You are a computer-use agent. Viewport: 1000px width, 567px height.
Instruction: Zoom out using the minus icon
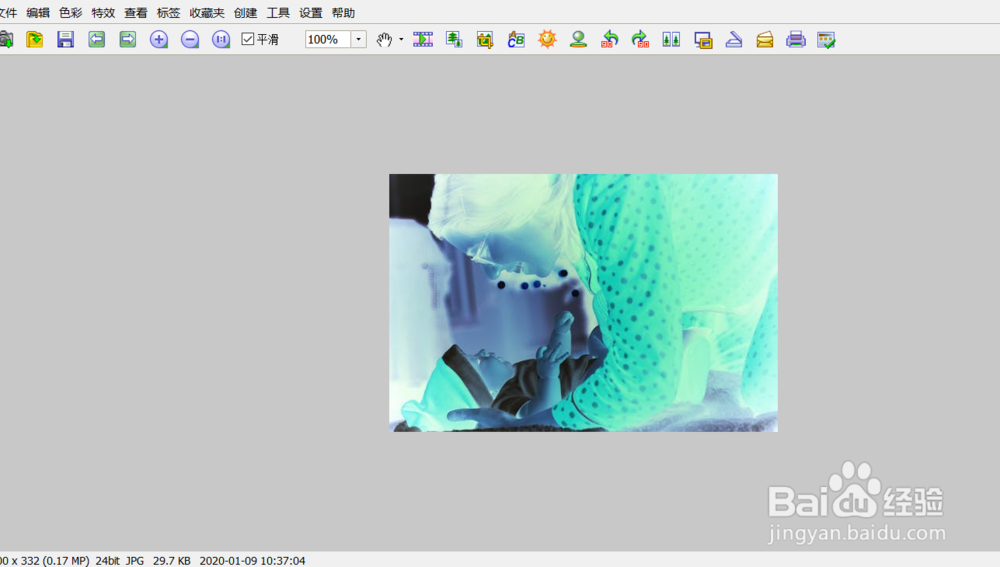[190, 40]
